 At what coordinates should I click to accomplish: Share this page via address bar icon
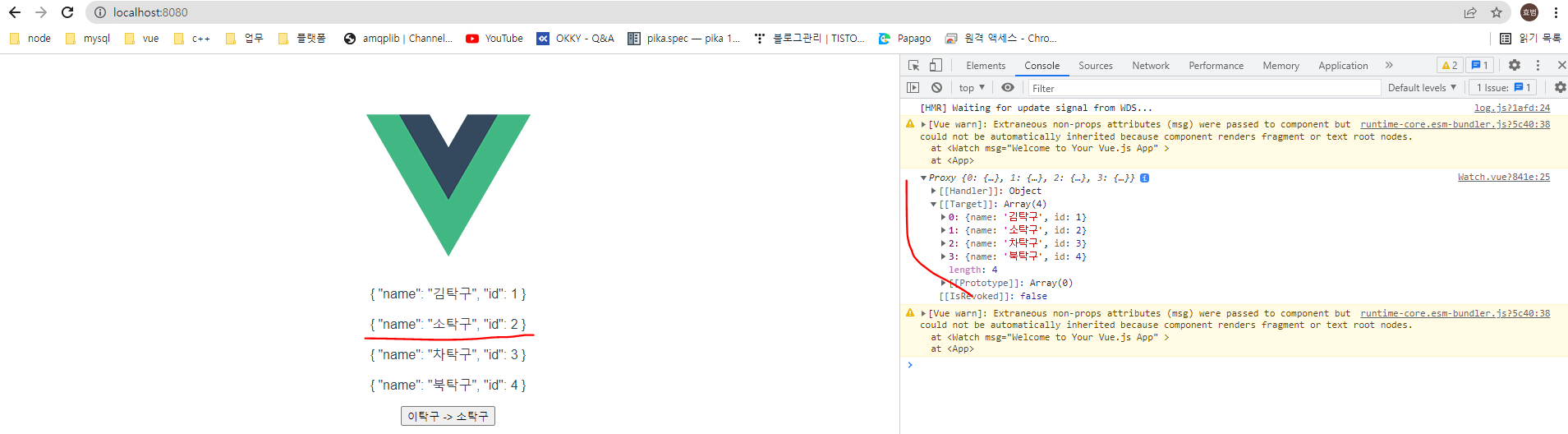(1470, 12)
